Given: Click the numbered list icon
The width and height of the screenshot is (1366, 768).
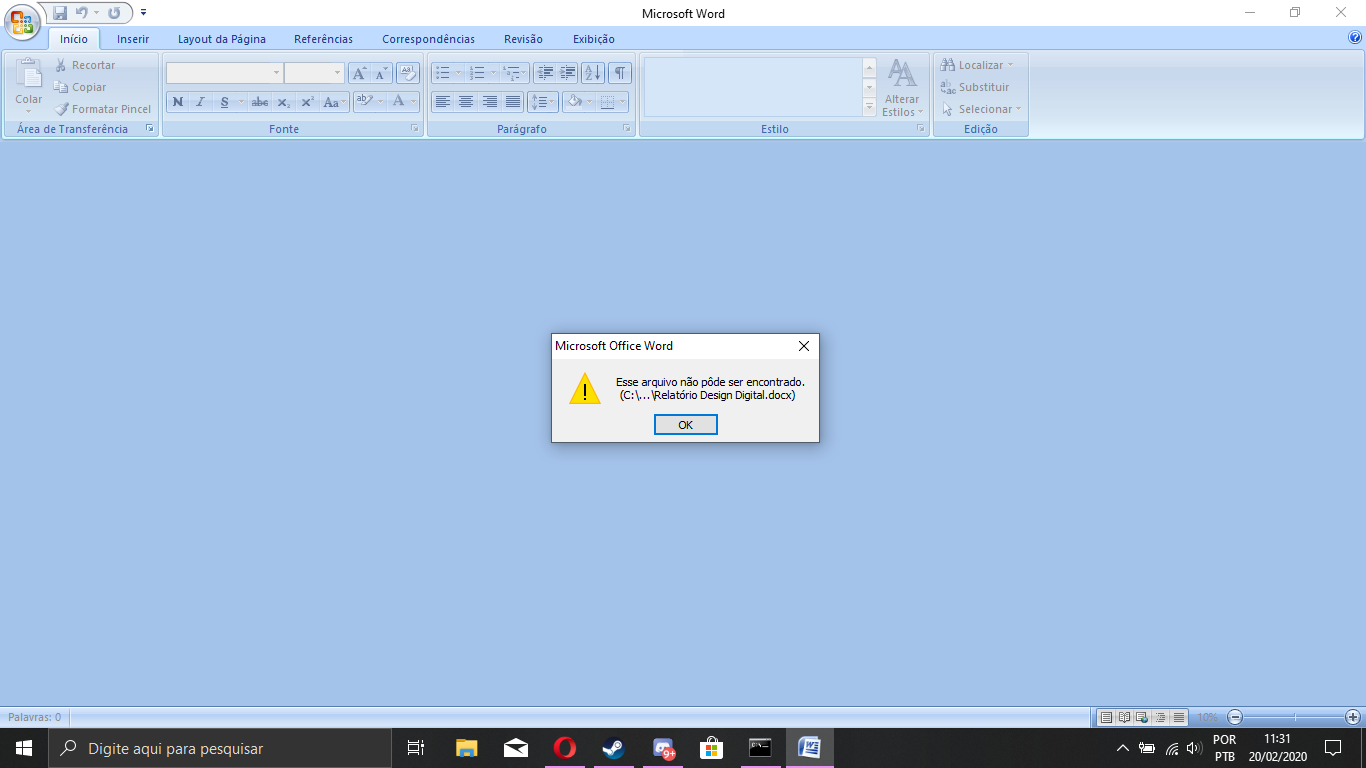Looking at the screenshot, I should (x=477, y=73).
